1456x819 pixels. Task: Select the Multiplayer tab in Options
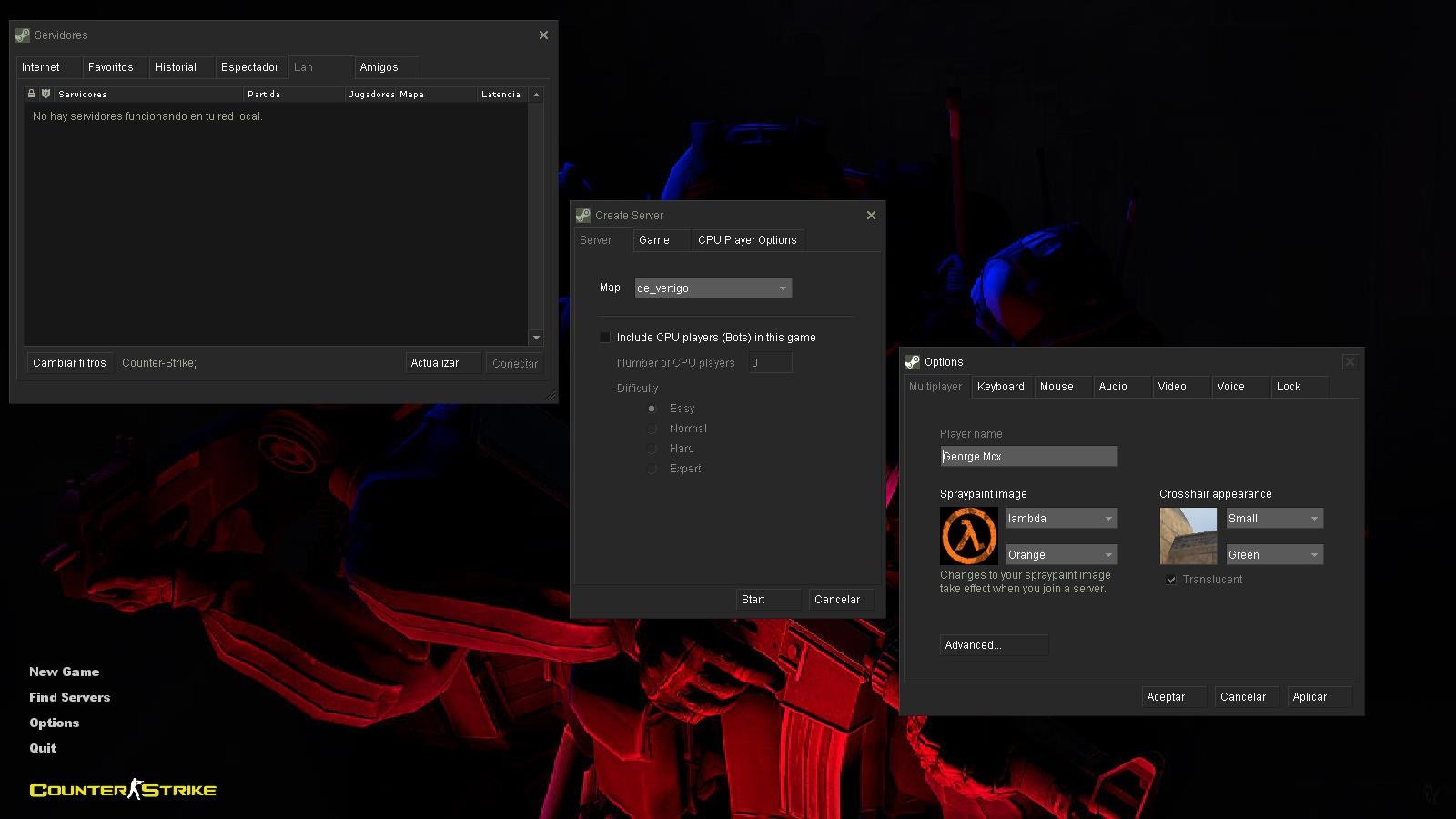click(x=936, y=387)
